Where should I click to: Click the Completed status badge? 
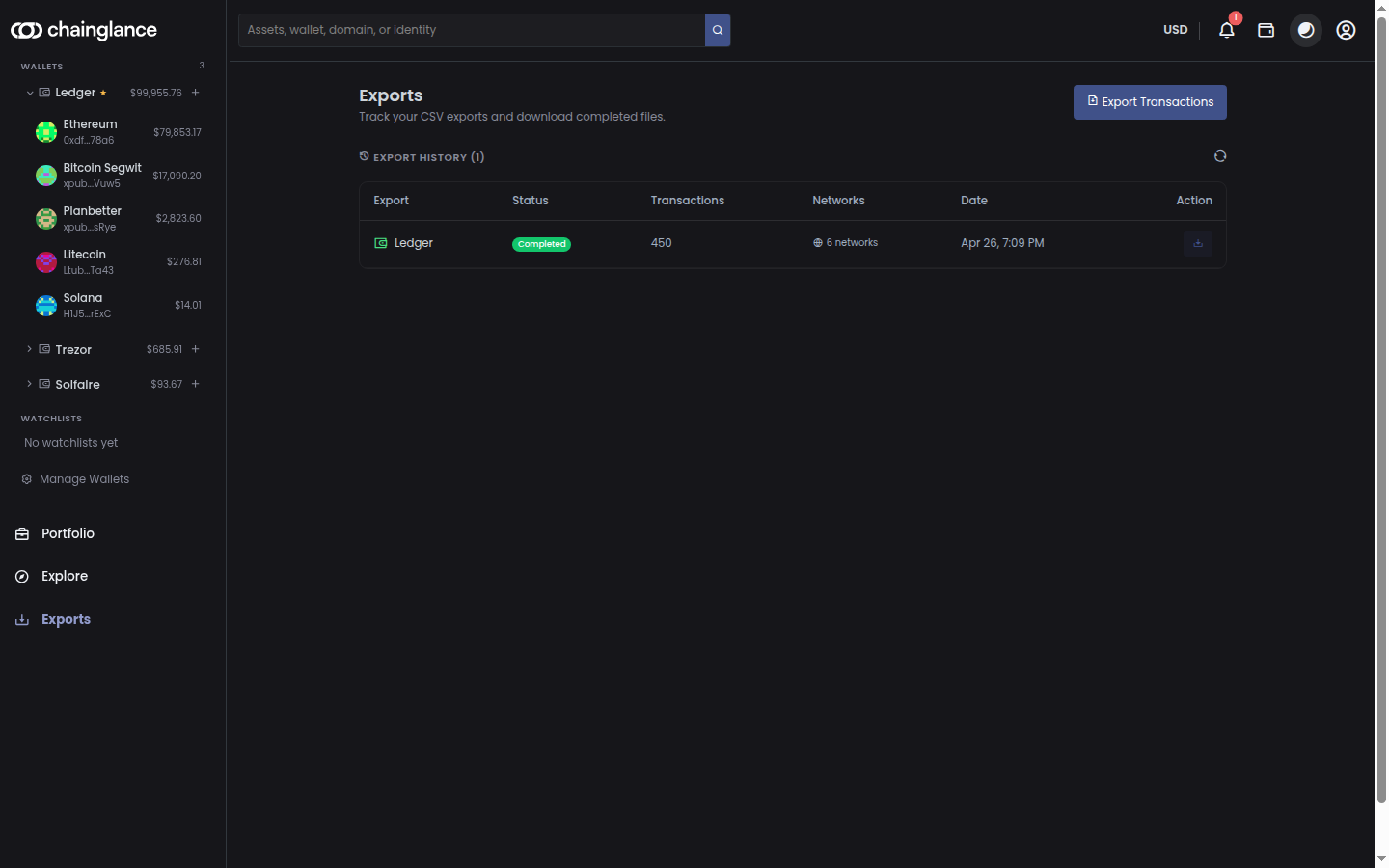point(541,244)
